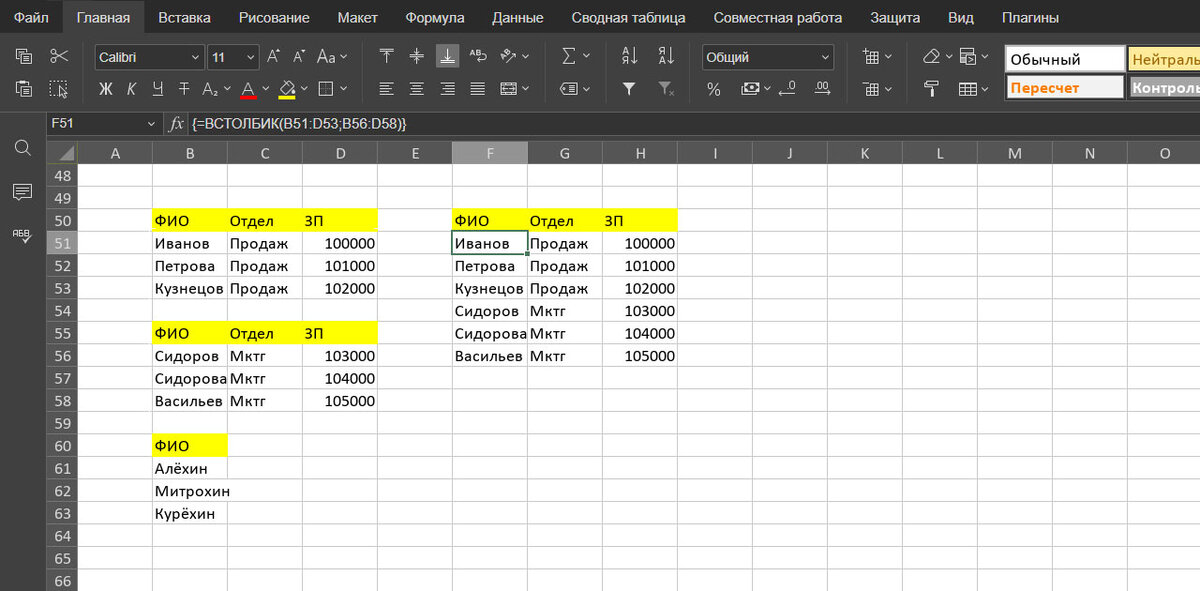Open the font color dropdown arrow

pos(266,89)
